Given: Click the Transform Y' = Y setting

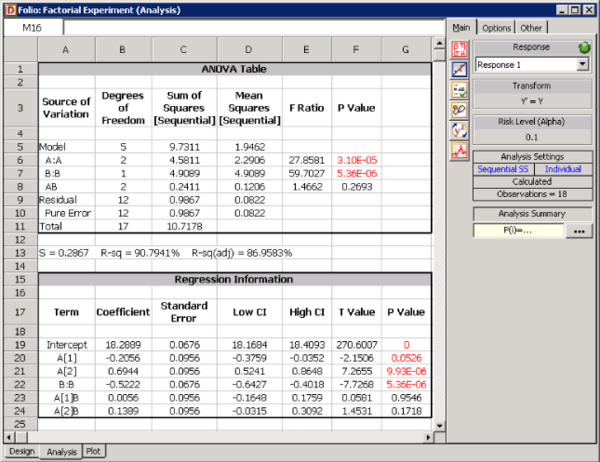Looking at the screenshot, I should coord(532,101).
